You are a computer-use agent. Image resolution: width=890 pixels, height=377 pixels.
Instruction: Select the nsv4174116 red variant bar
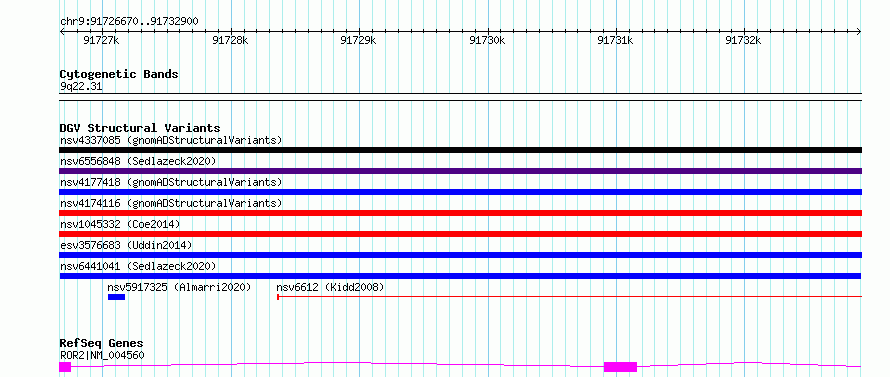coord(460,213)
